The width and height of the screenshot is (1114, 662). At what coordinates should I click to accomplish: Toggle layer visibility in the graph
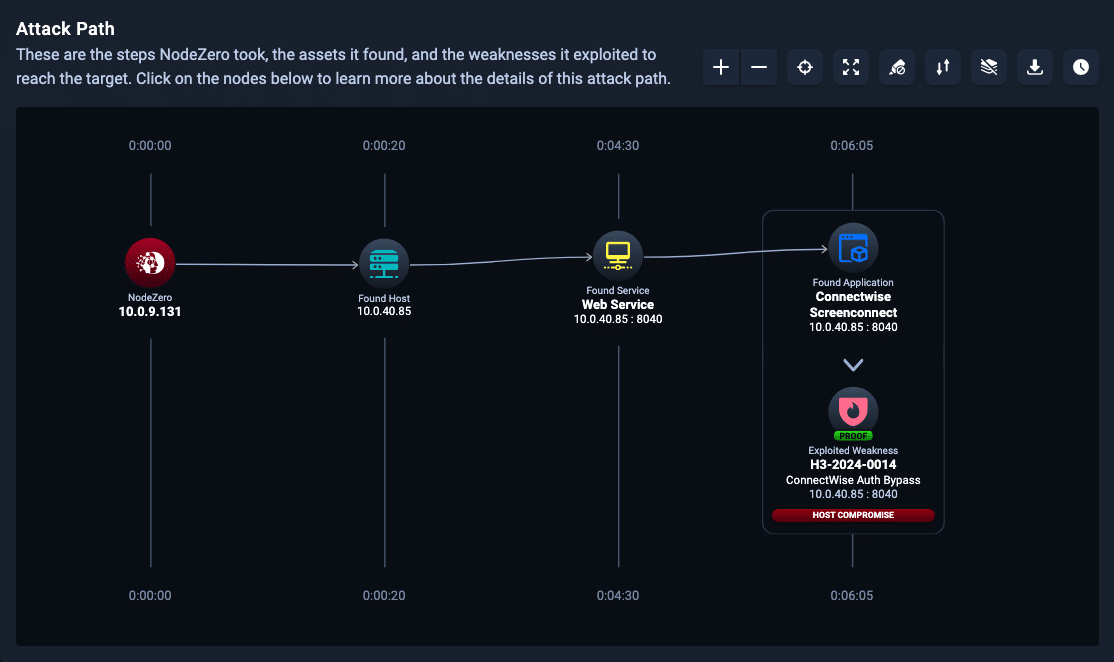[988, 67]
